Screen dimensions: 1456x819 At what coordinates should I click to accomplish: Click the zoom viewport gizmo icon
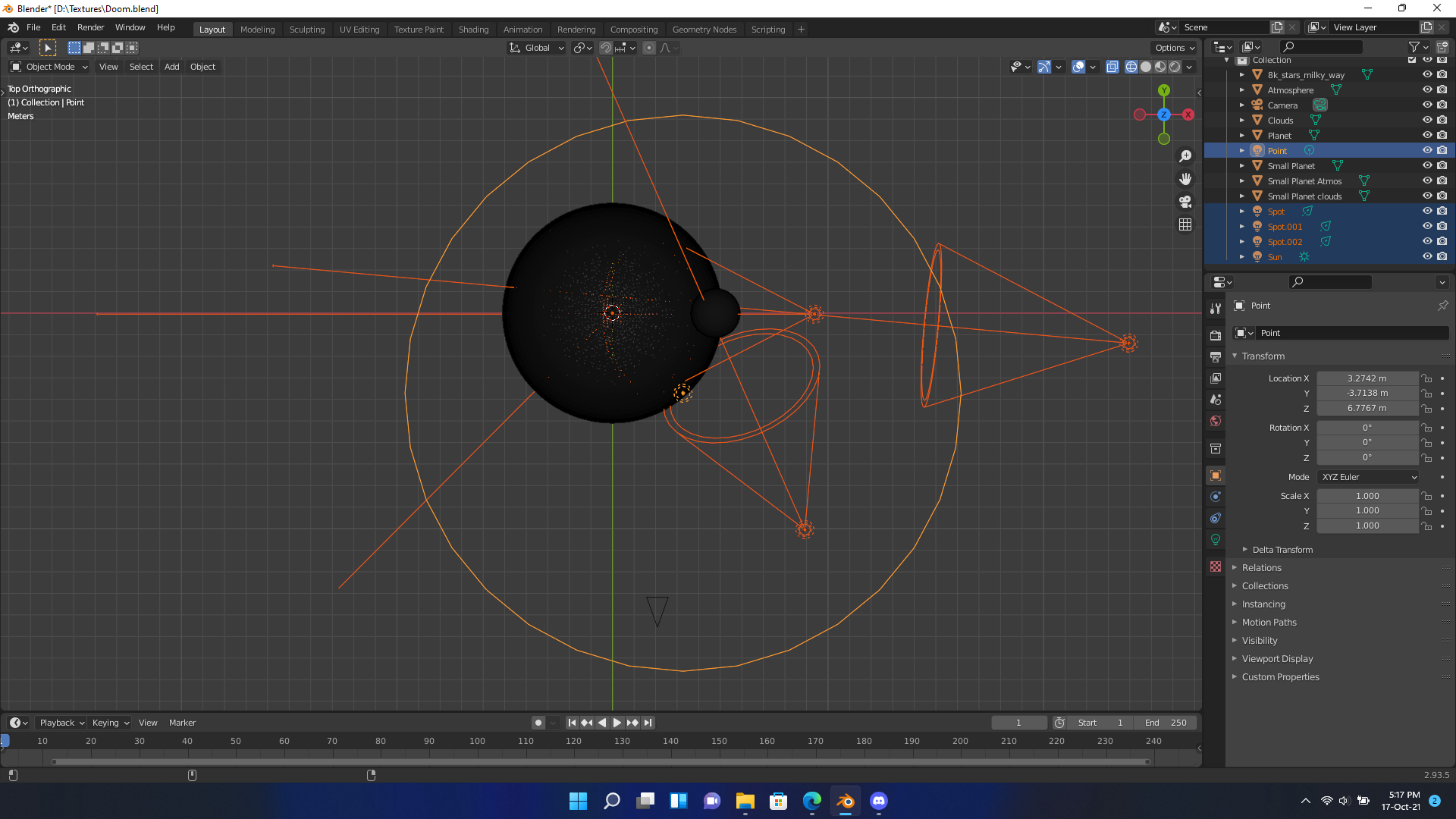[1185, 156]
